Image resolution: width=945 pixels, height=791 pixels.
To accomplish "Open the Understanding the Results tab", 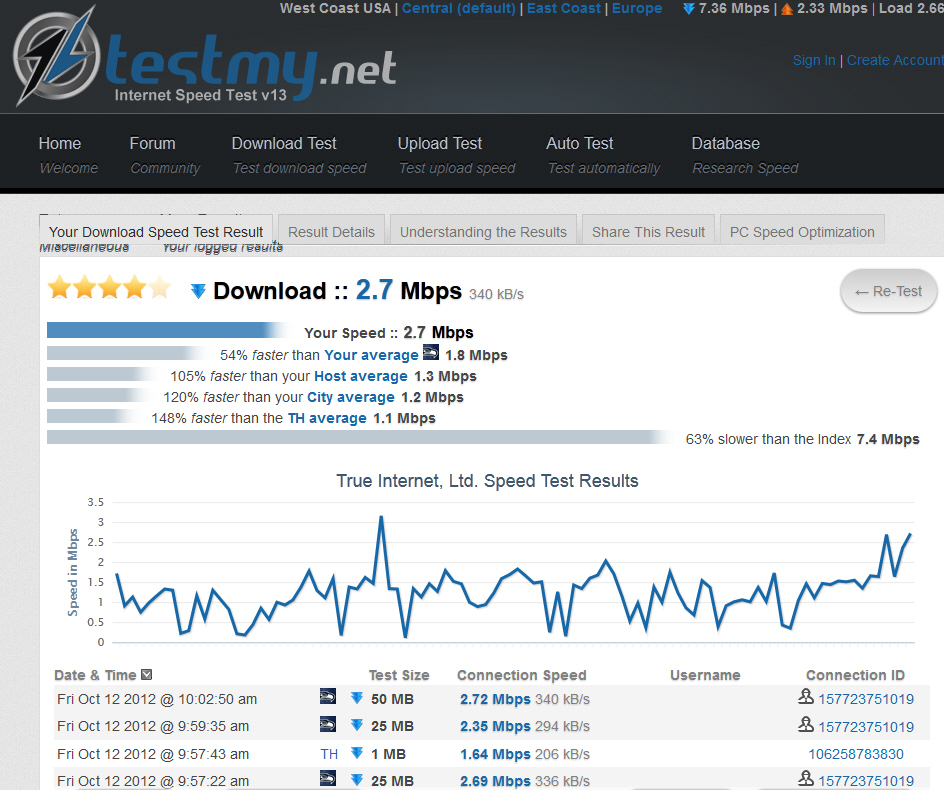I will click(483, 232).
